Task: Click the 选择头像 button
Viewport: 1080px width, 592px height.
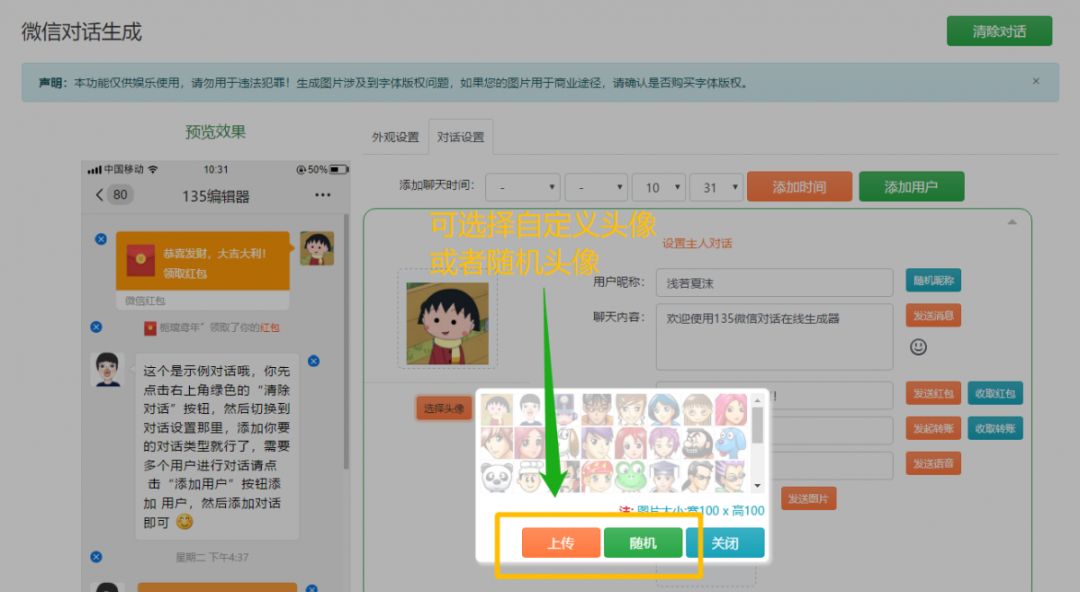Action: point(444,408)
